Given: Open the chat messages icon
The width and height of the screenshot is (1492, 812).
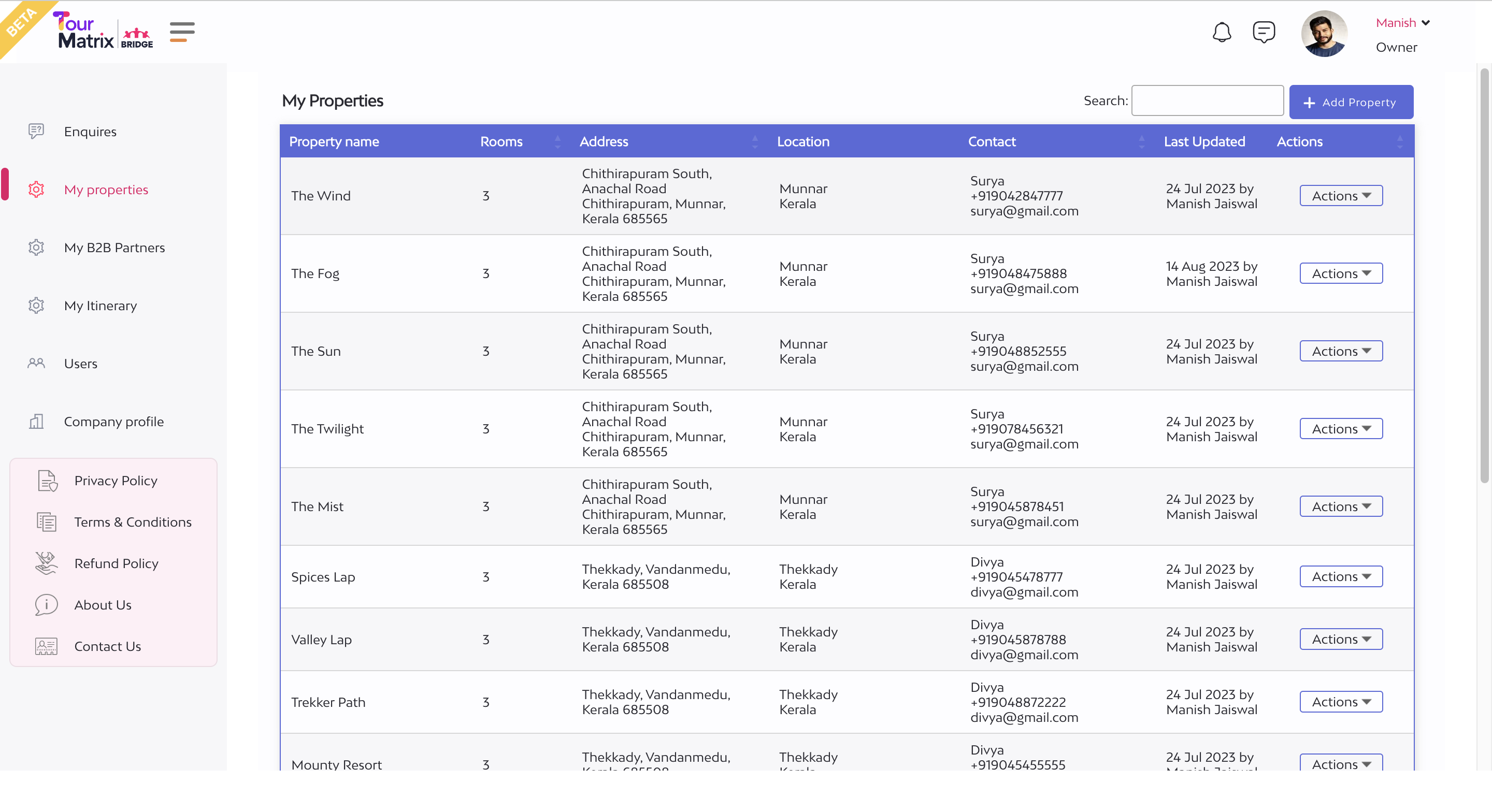Looking at the screenshot, I should (x=1263, y=33).
